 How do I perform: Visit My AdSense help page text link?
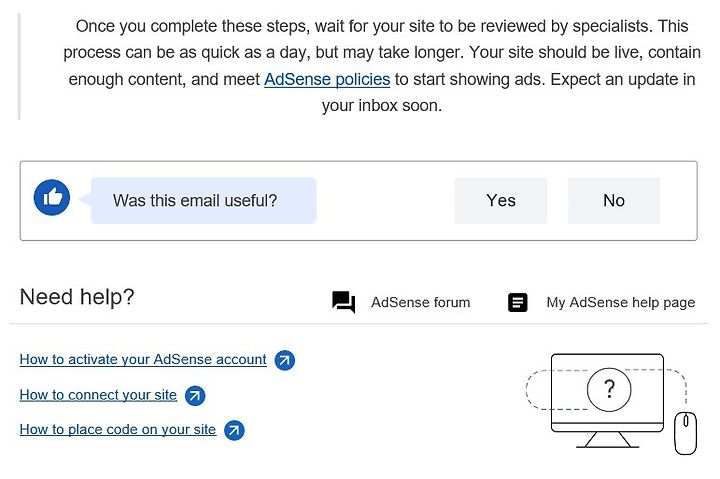(x=621, y=303)
